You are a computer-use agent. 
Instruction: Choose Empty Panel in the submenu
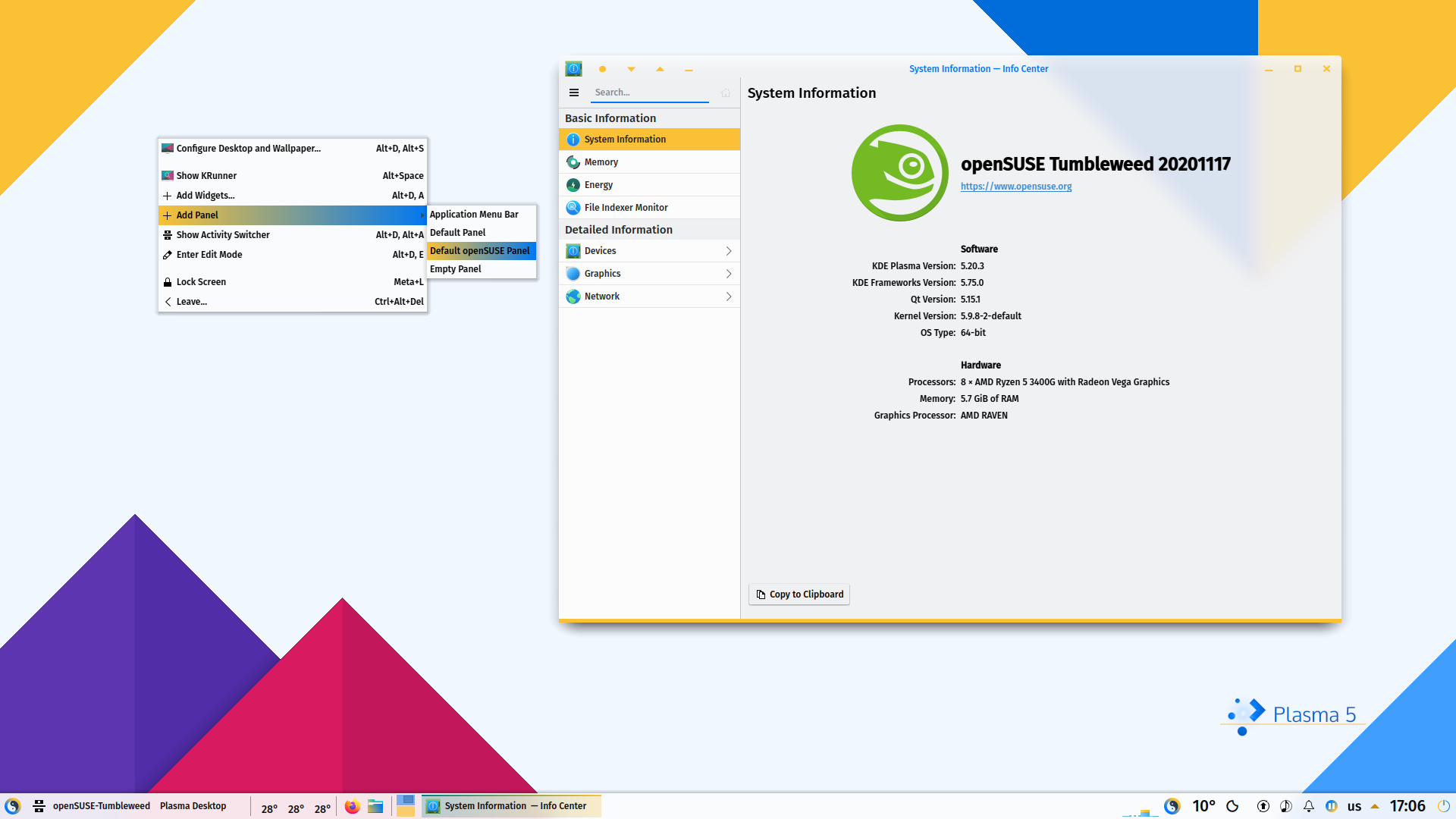click(482, 269)
